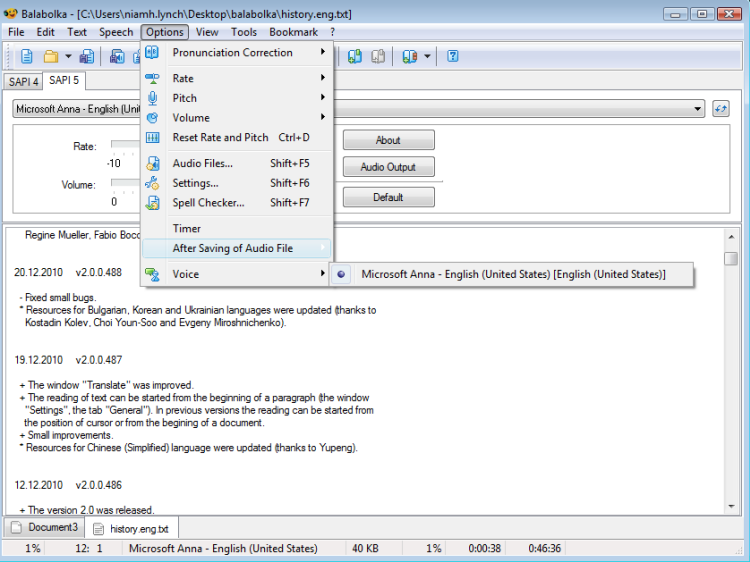750x562 pixels.
Task: Open the Text menu
Action: 77,32
